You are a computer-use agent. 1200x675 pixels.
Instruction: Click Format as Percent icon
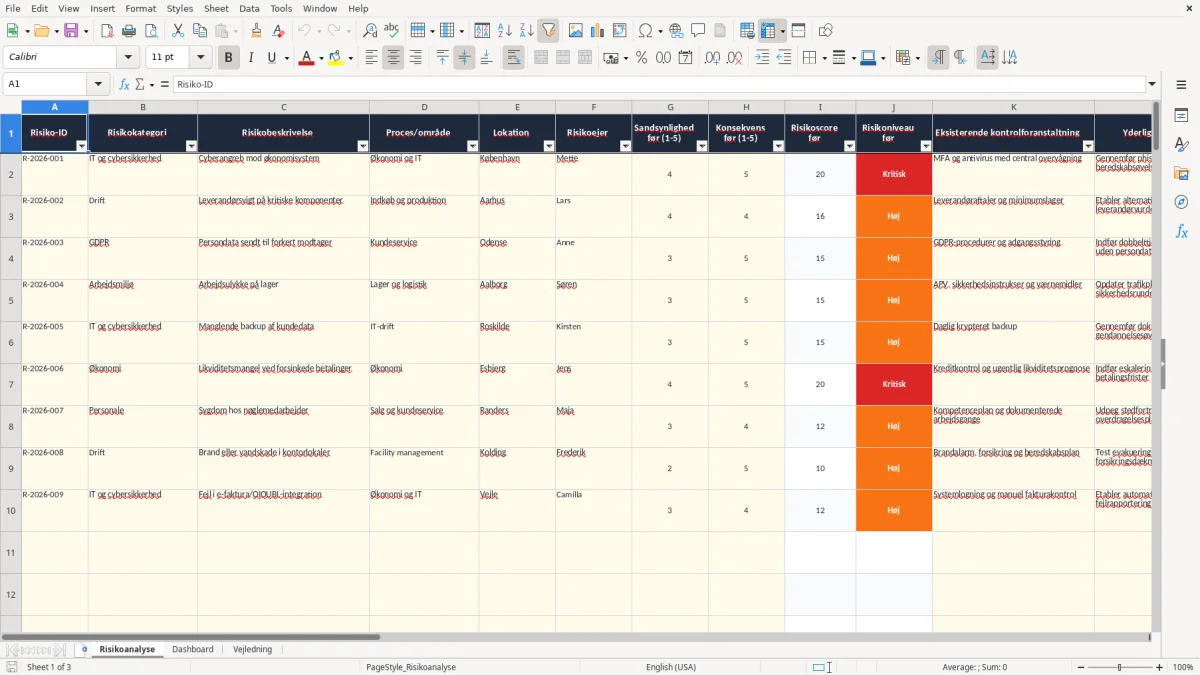[x=641, y=58]
